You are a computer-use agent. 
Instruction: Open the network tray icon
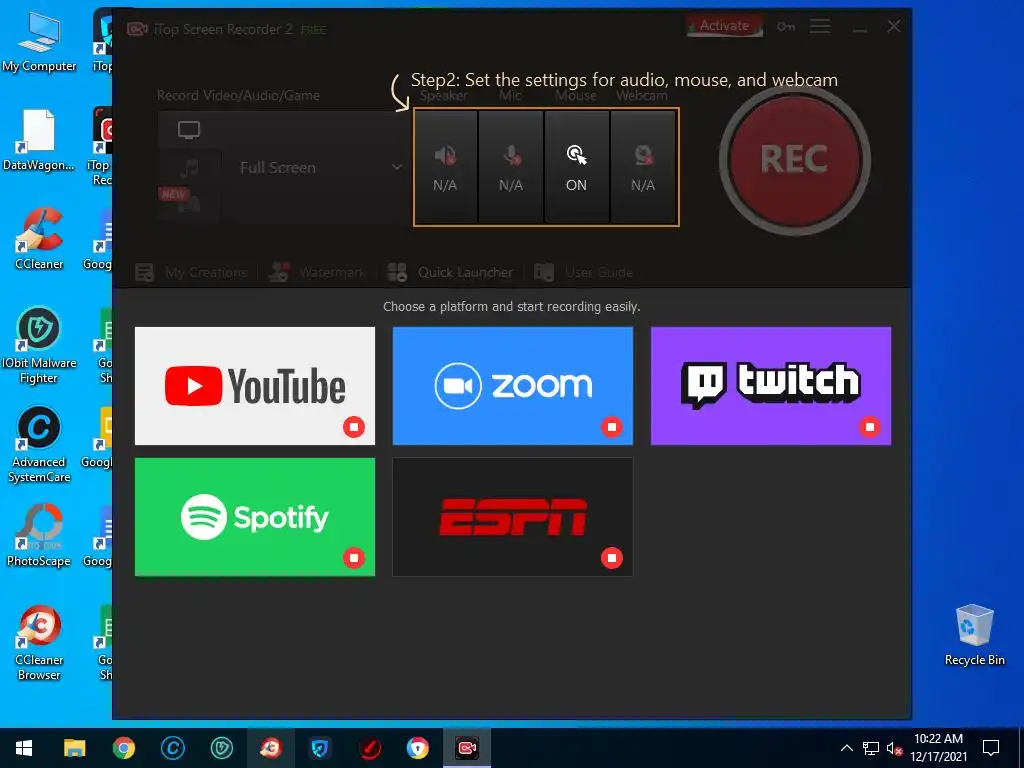click(x=871, y=748)
